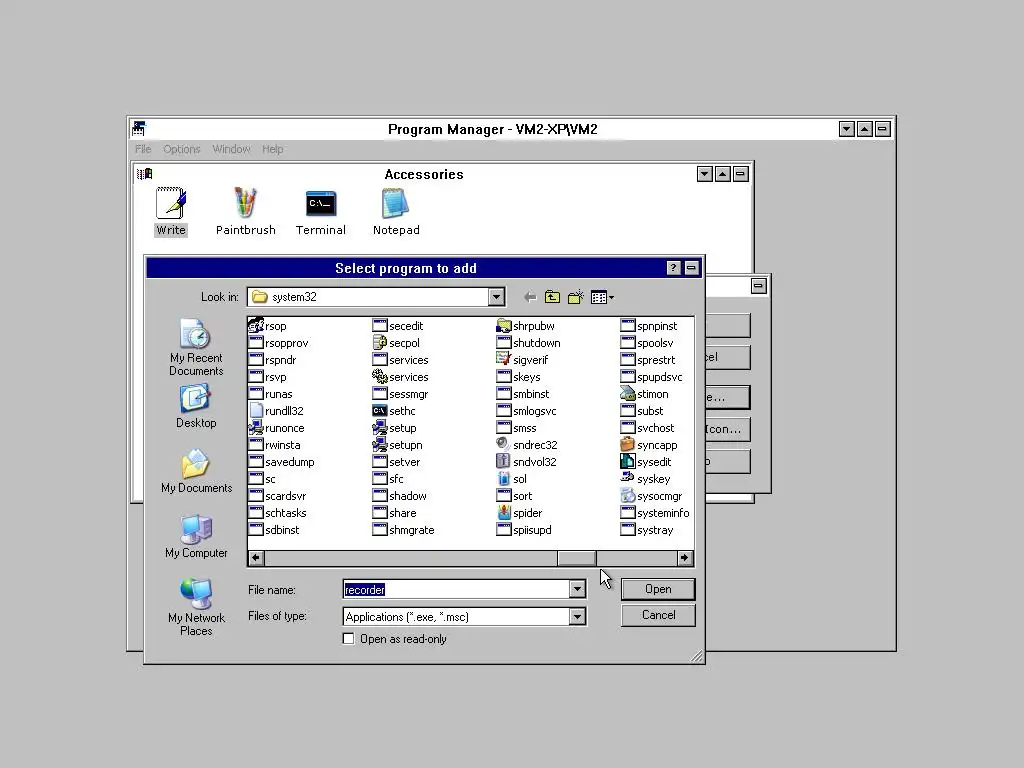Open My Computer in places bar
Viewport: 1024px width, 768px height.
196,536
